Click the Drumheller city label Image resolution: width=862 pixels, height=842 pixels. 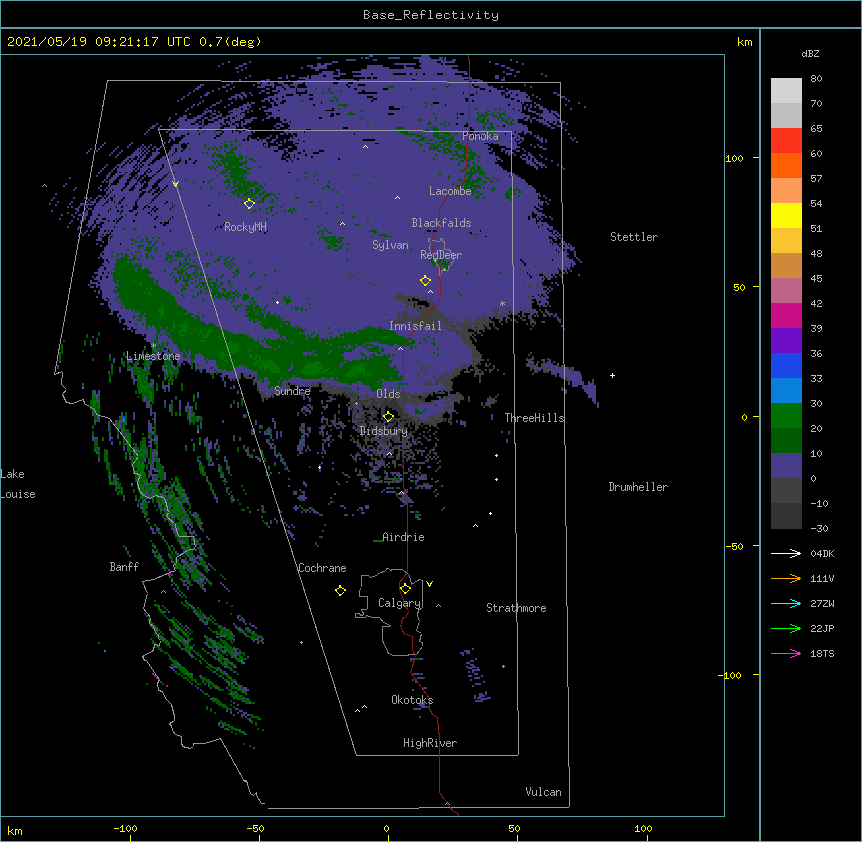coord(638,487)
